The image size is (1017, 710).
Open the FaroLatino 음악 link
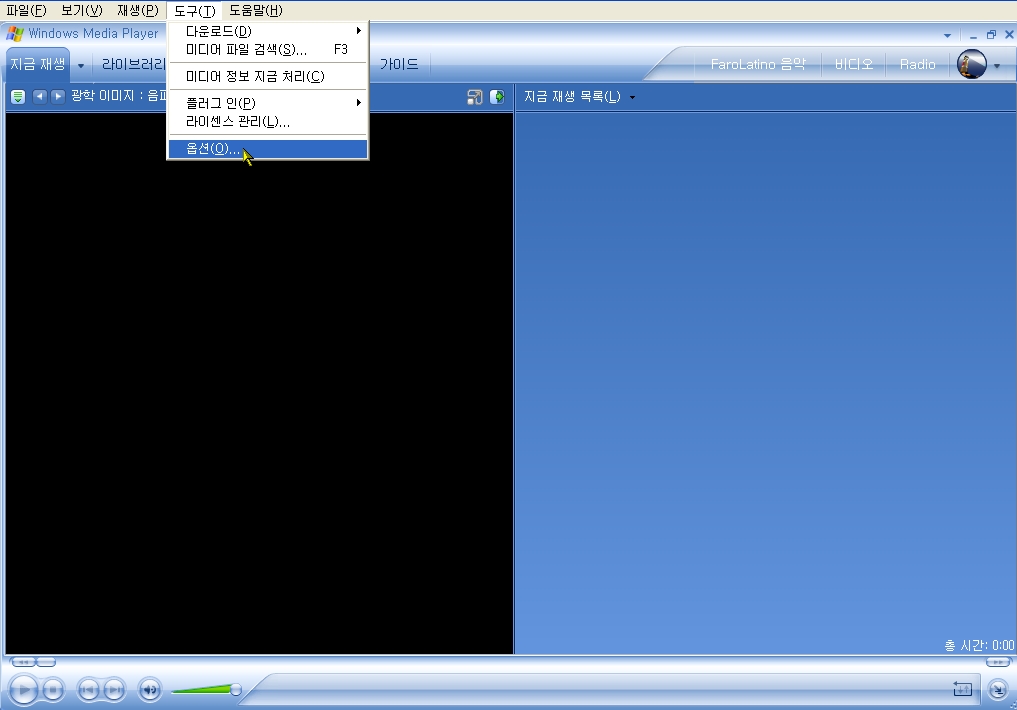tap(758, 64)
